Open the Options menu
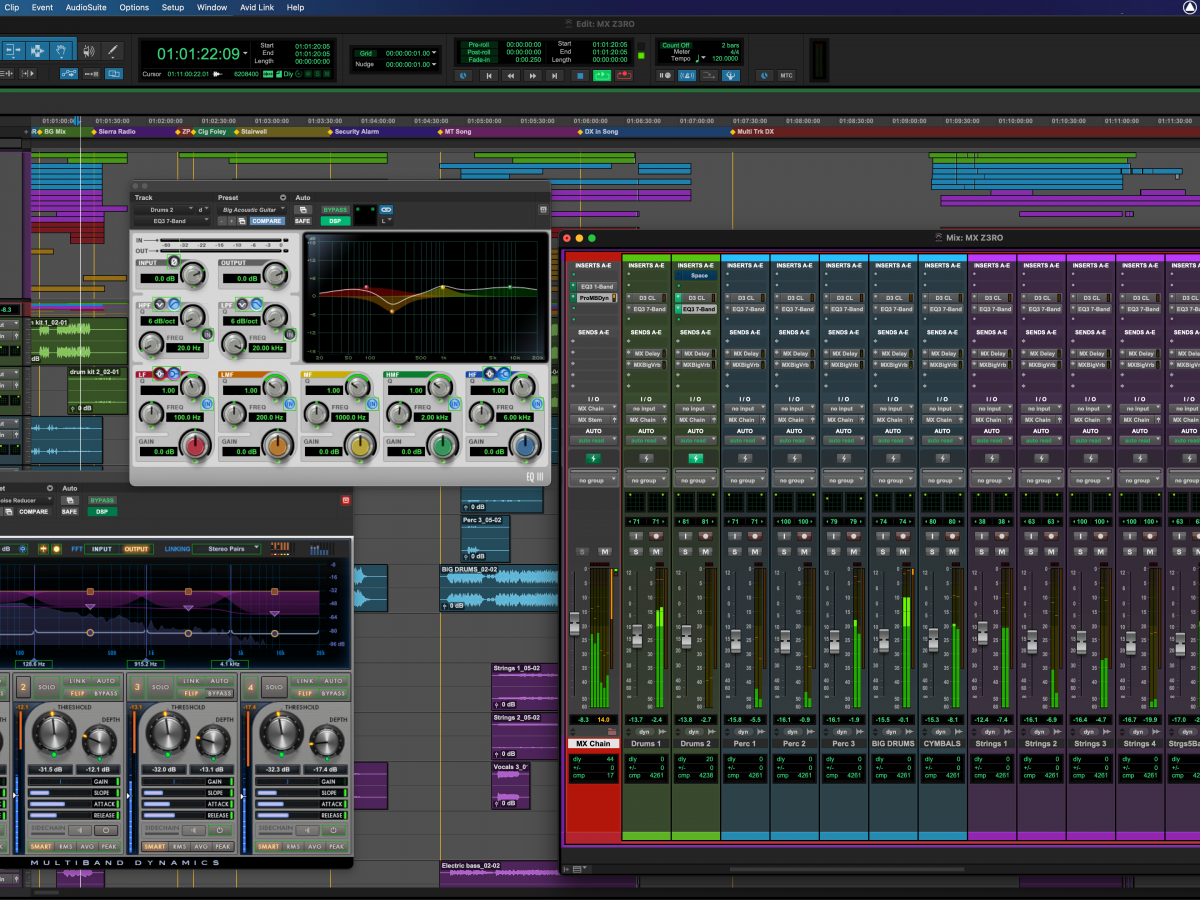The width and height of the screenshot is (1200, 900). tap(134, 8)
